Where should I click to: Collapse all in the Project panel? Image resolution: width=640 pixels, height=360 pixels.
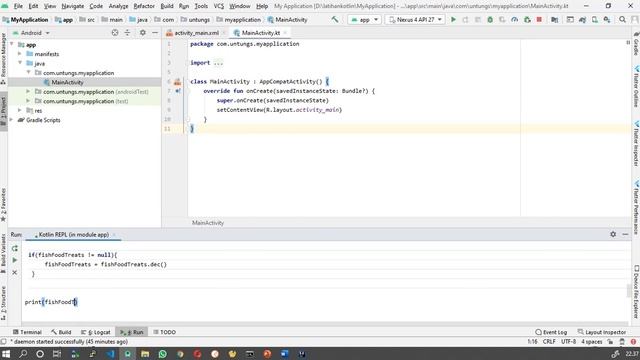127,33
